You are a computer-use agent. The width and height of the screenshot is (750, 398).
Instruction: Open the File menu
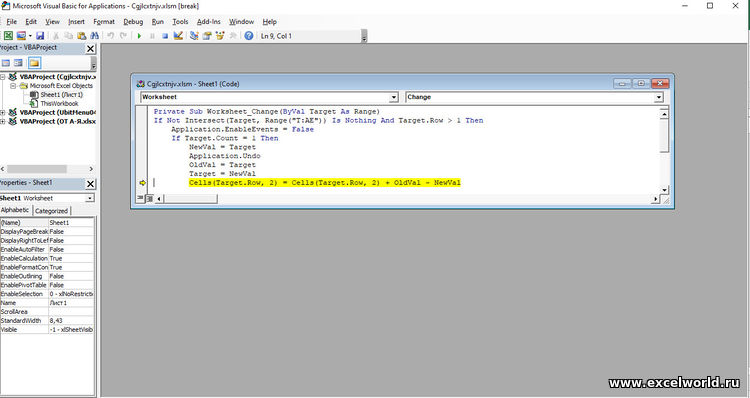11,22
